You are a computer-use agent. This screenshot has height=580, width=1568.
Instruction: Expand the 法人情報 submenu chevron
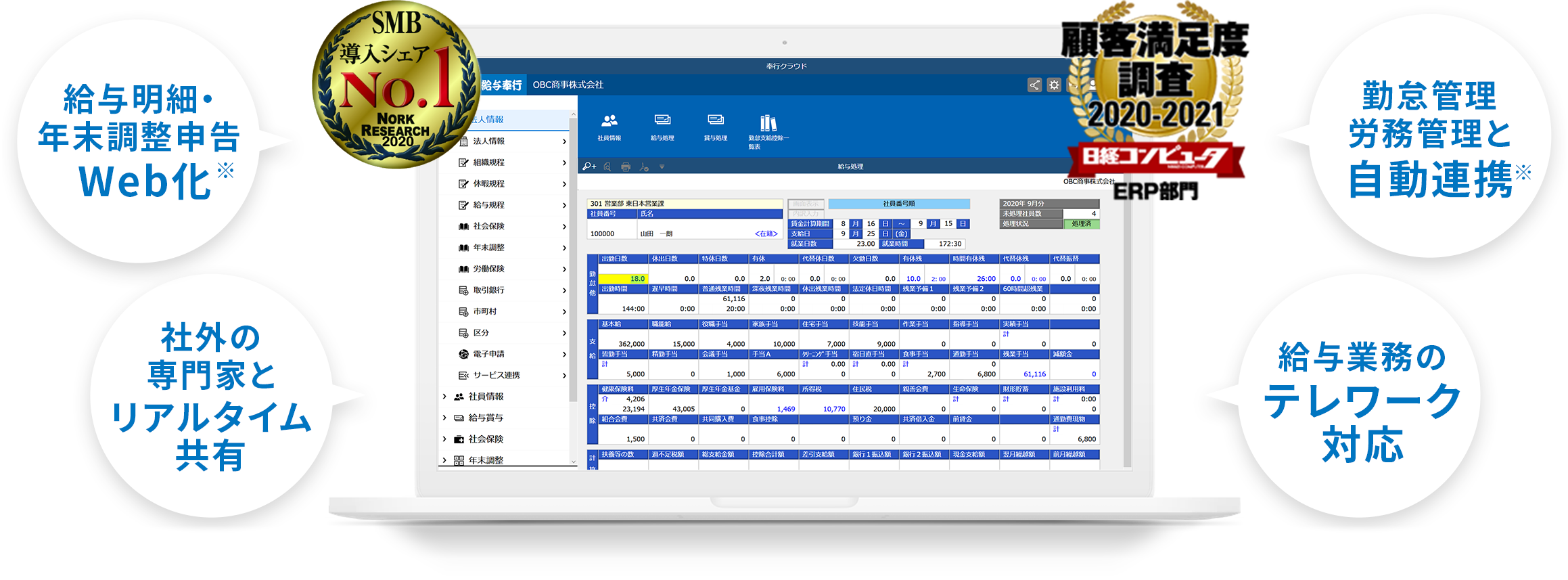point(564,141)
